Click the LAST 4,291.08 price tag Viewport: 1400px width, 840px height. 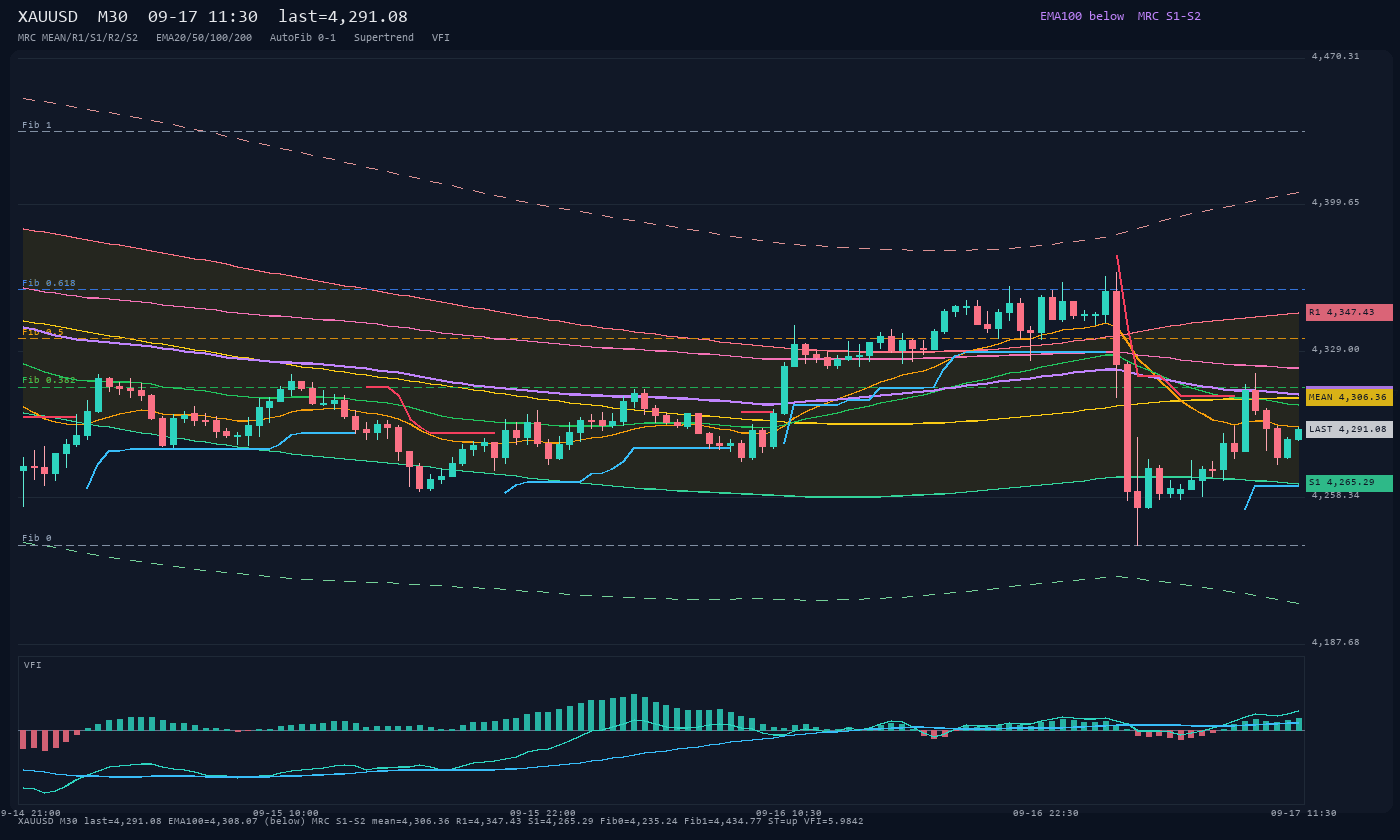(1349, 429)
